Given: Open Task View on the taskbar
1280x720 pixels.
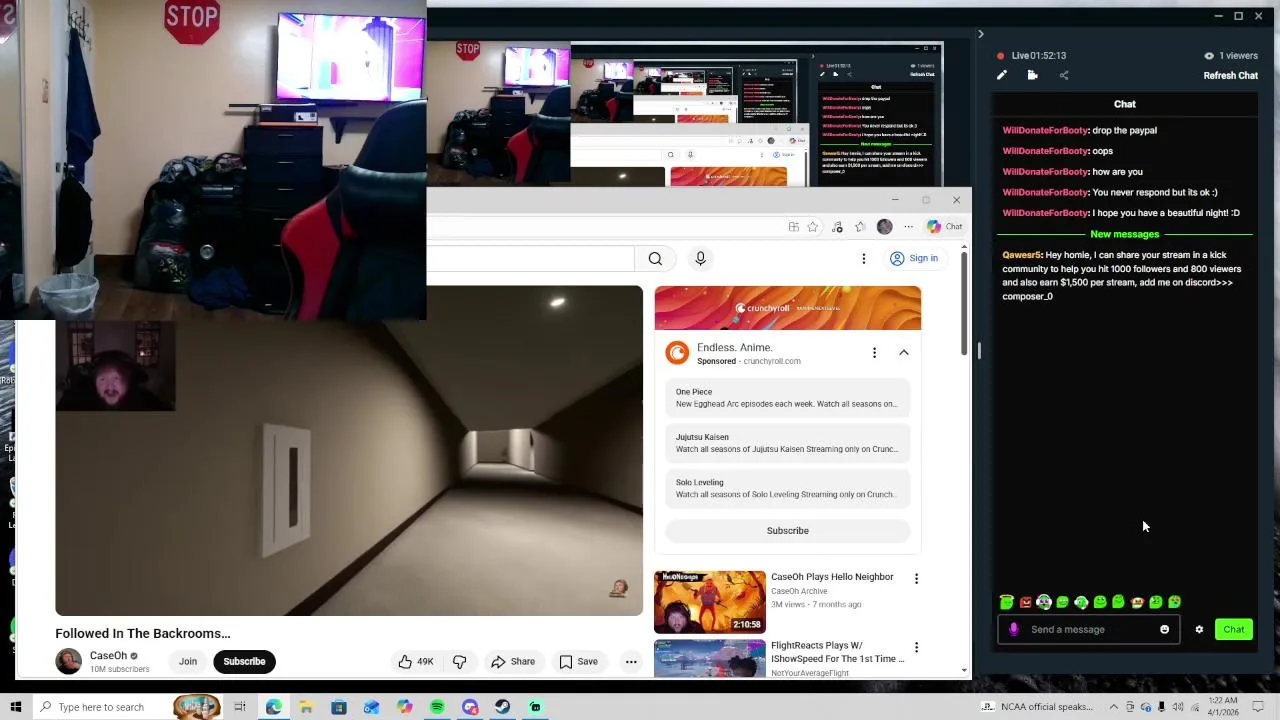Looking at the screenshot, I should tap(240, 707).
